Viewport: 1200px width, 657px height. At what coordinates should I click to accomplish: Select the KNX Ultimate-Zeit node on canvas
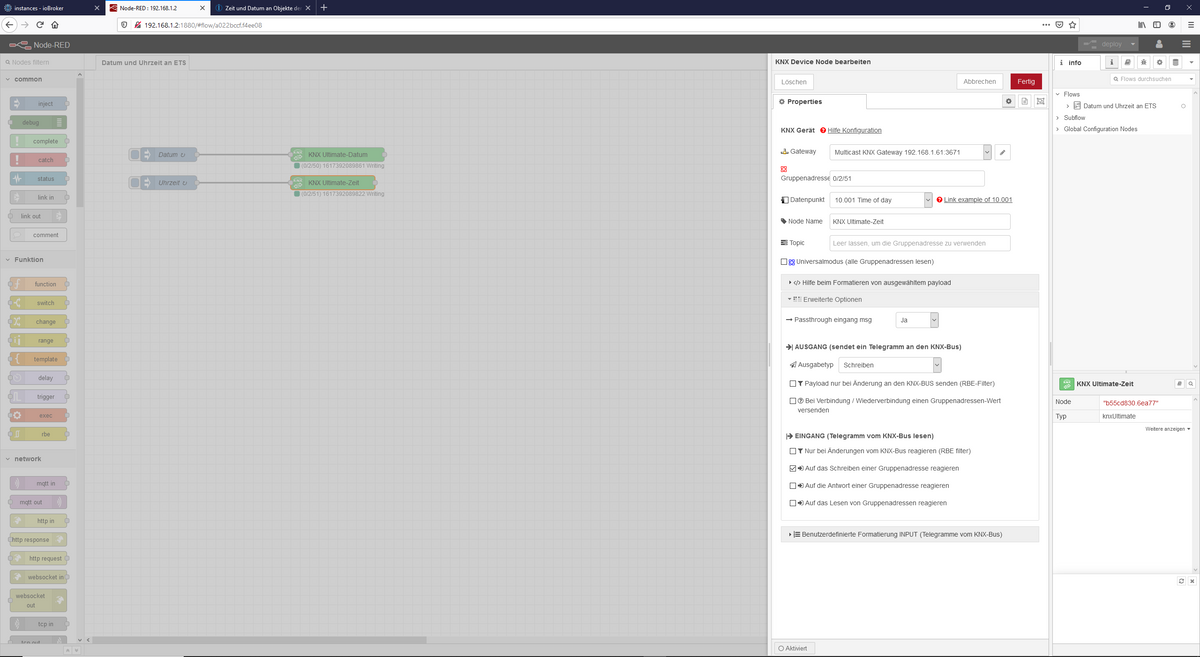(x=334, y=183)
